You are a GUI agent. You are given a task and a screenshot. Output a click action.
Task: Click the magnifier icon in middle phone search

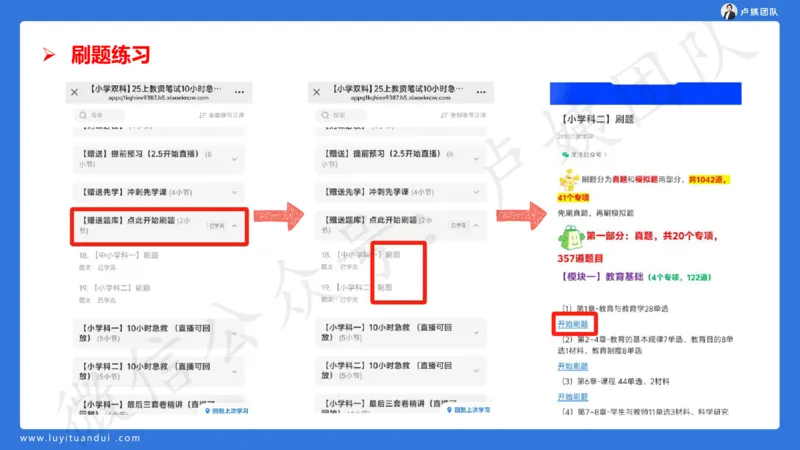pyautogui.click(x=325, y=115)
